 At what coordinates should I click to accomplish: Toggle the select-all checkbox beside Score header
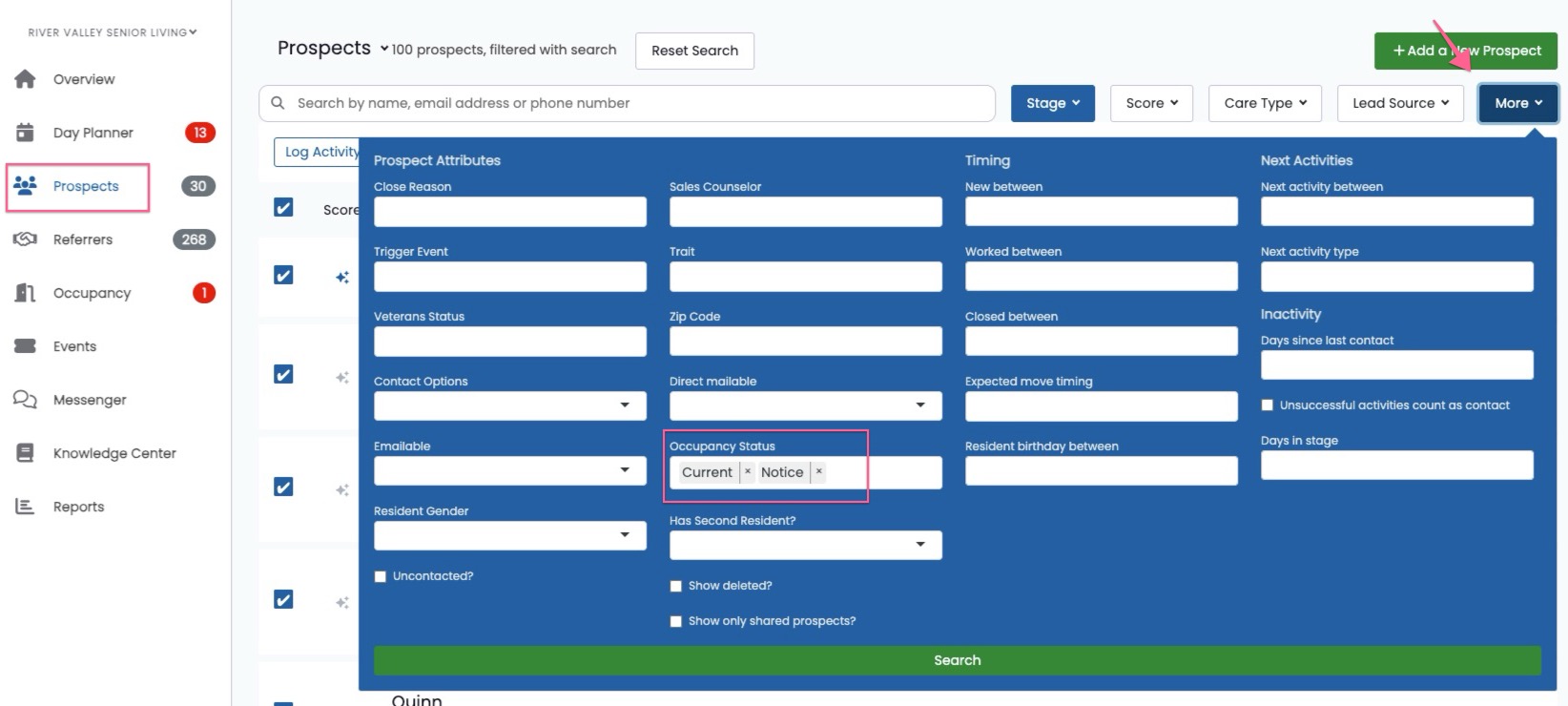pyautogui.click(x=283, y=207)
